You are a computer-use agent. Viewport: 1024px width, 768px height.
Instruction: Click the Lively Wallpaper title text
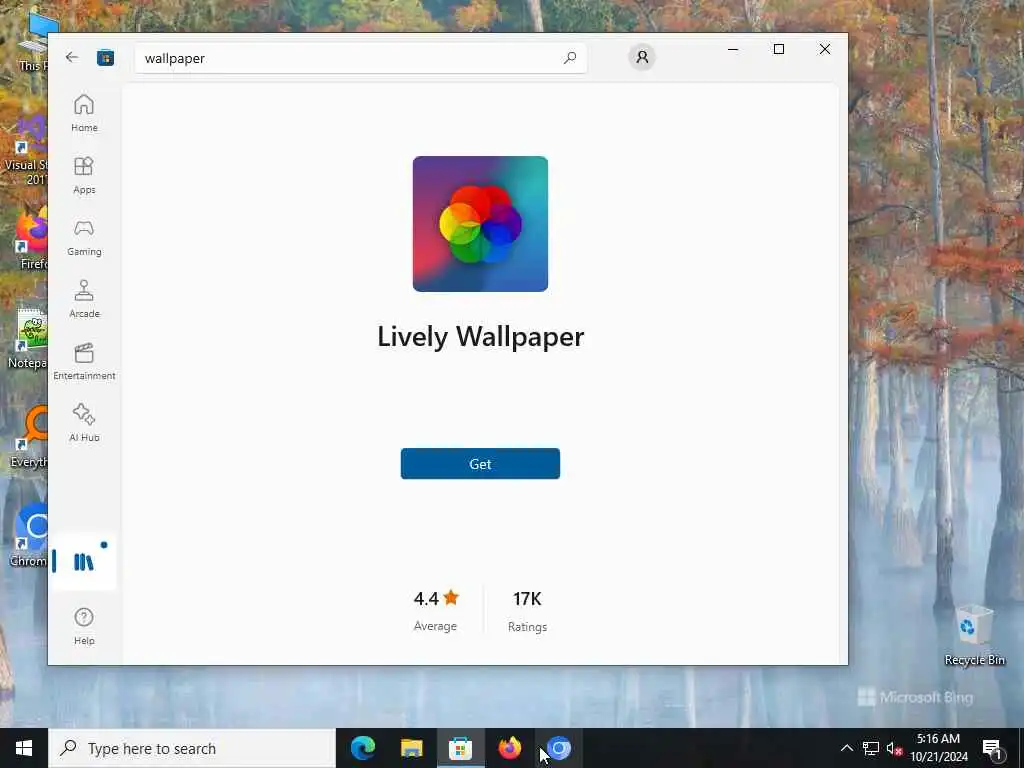(481, 337)
